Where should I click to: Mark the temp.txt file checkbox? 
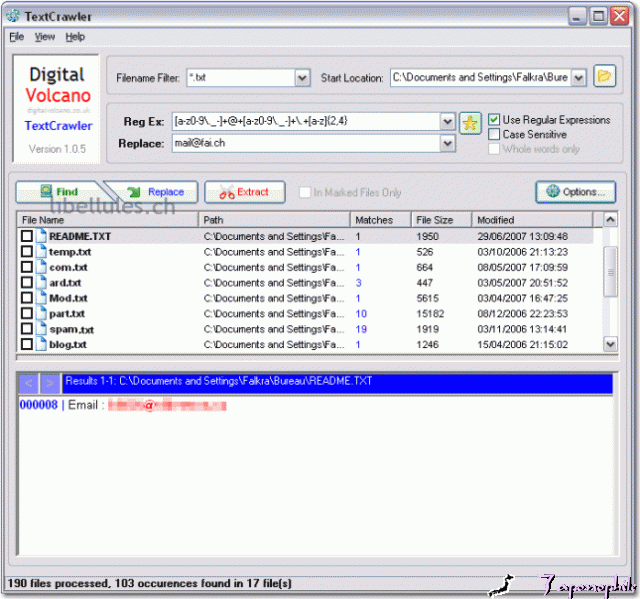click(27, 251)
